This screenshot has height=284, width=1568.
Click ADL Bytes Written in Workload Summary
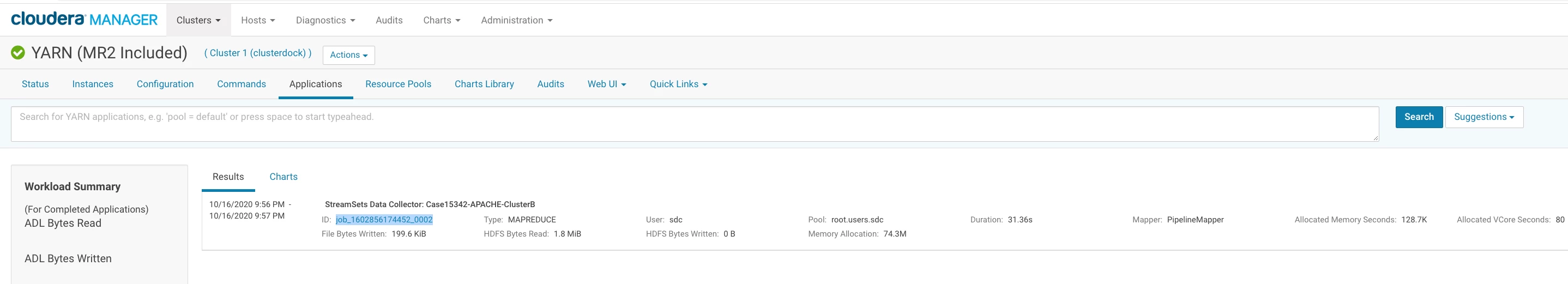point(68,258)
